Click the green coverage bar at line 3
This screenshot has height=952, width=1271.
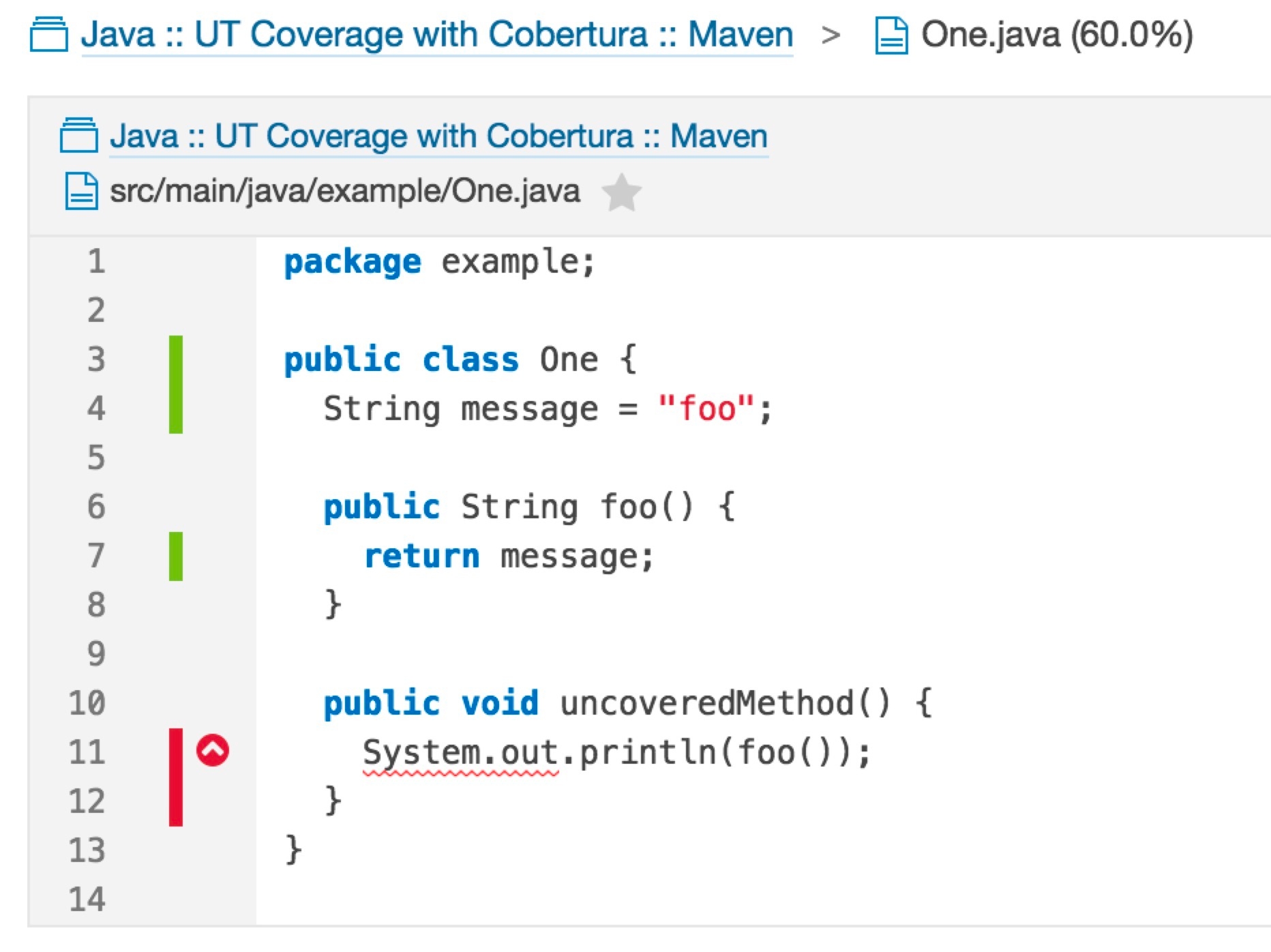176,359
